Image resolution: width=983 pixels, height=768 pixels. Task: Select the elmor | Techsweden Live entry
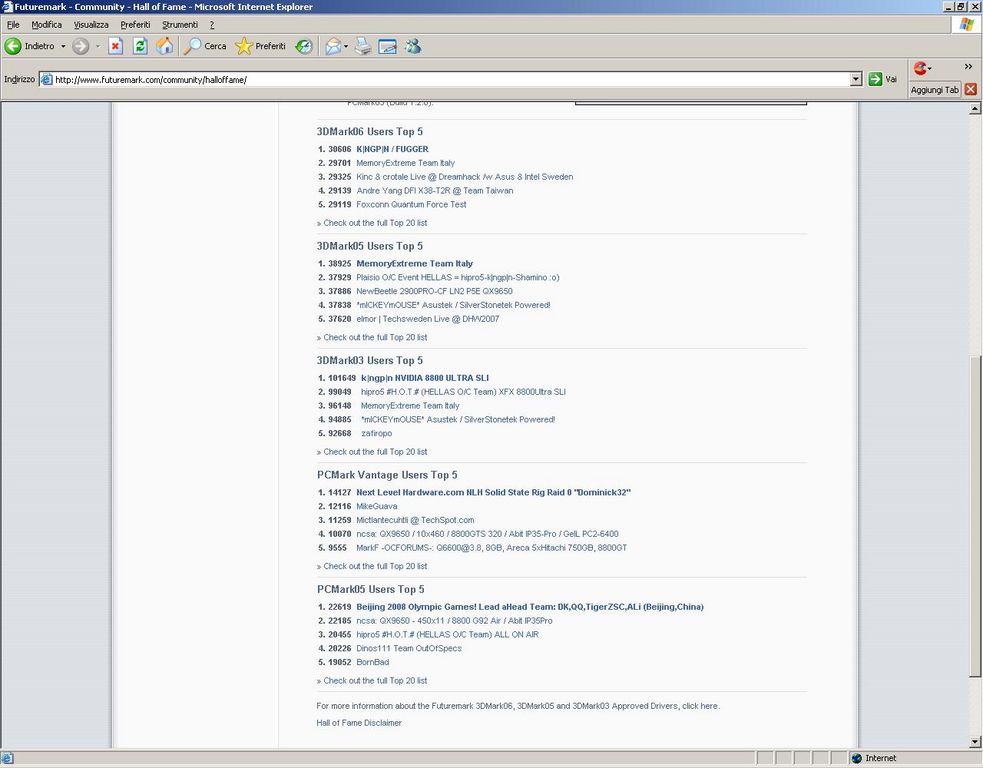(x=428, y=318)
